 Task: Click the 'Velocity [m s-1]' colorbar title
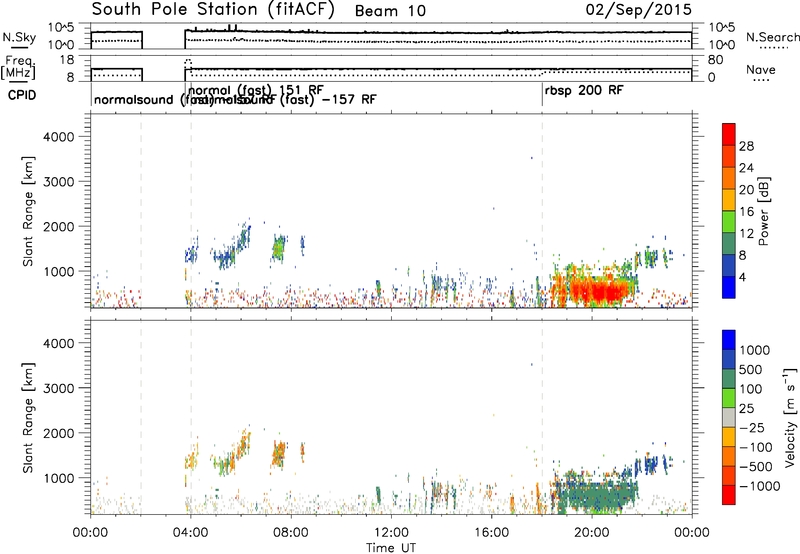pos(790,417)
